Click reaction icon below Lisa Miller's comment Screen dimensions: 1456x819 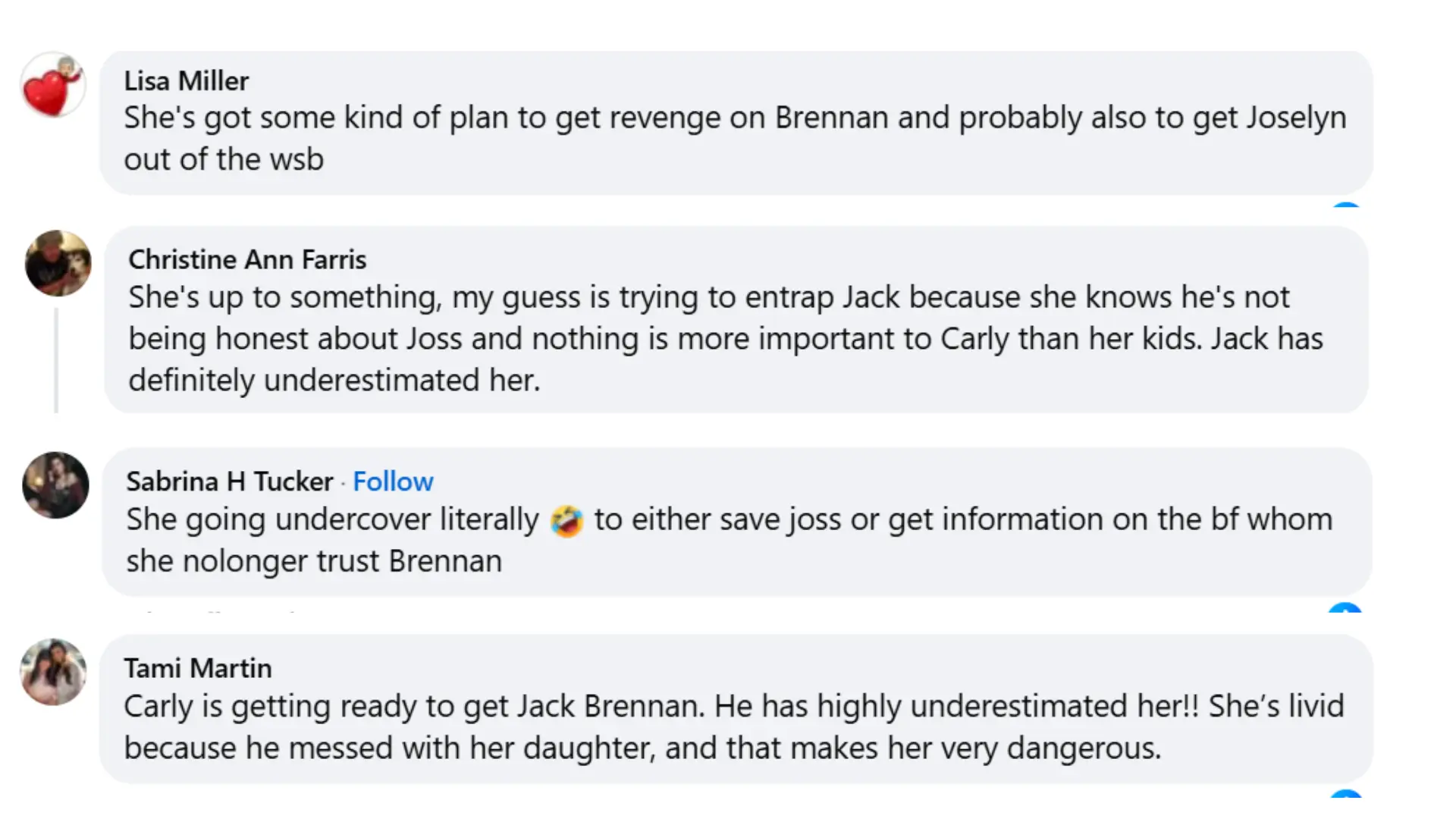click(x=1346, y=204)
